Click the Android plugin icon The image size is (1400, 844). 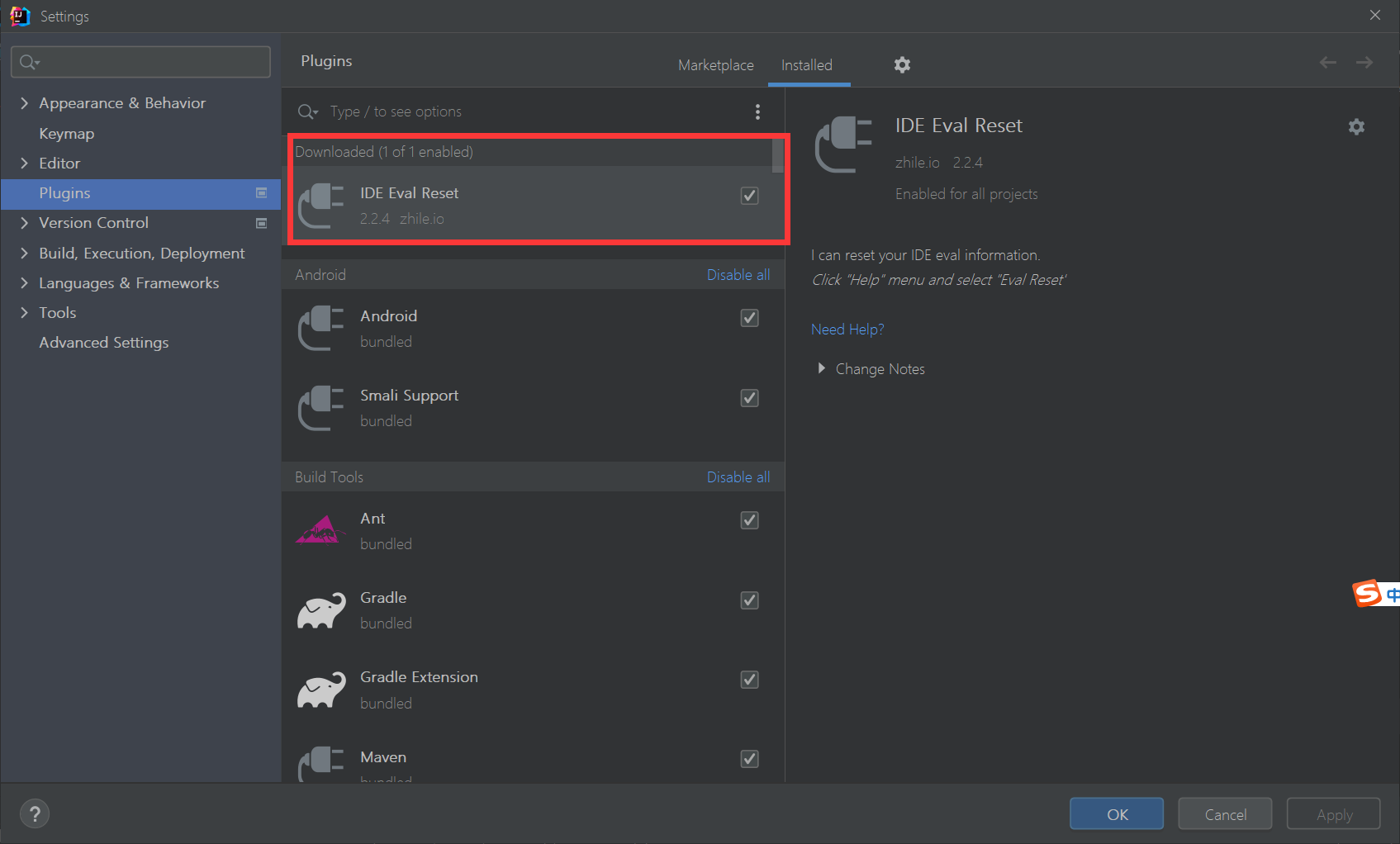pos(321,328)
